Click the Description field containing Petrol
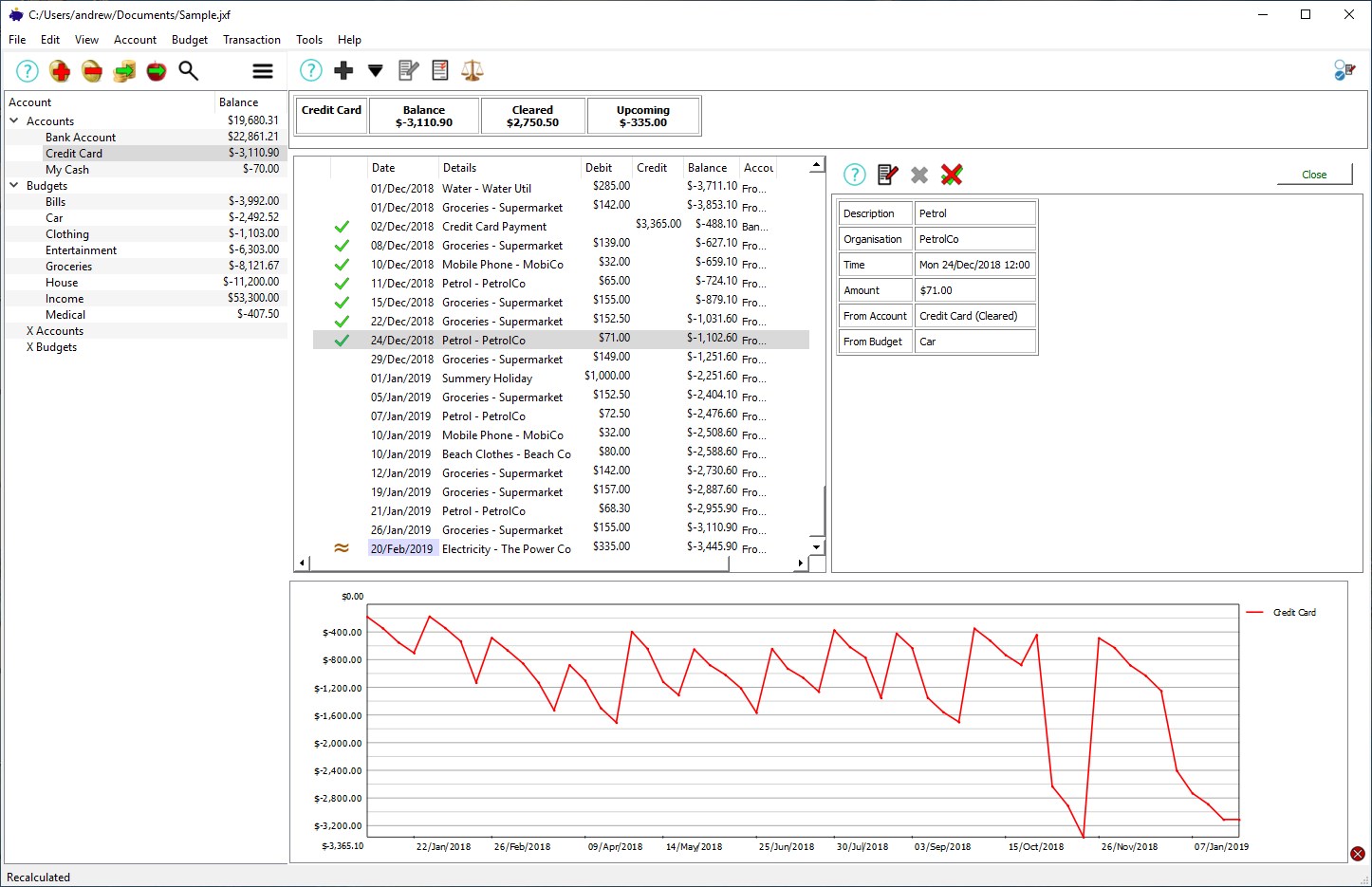The image size is (1372, 887). [x=974, y=213]
